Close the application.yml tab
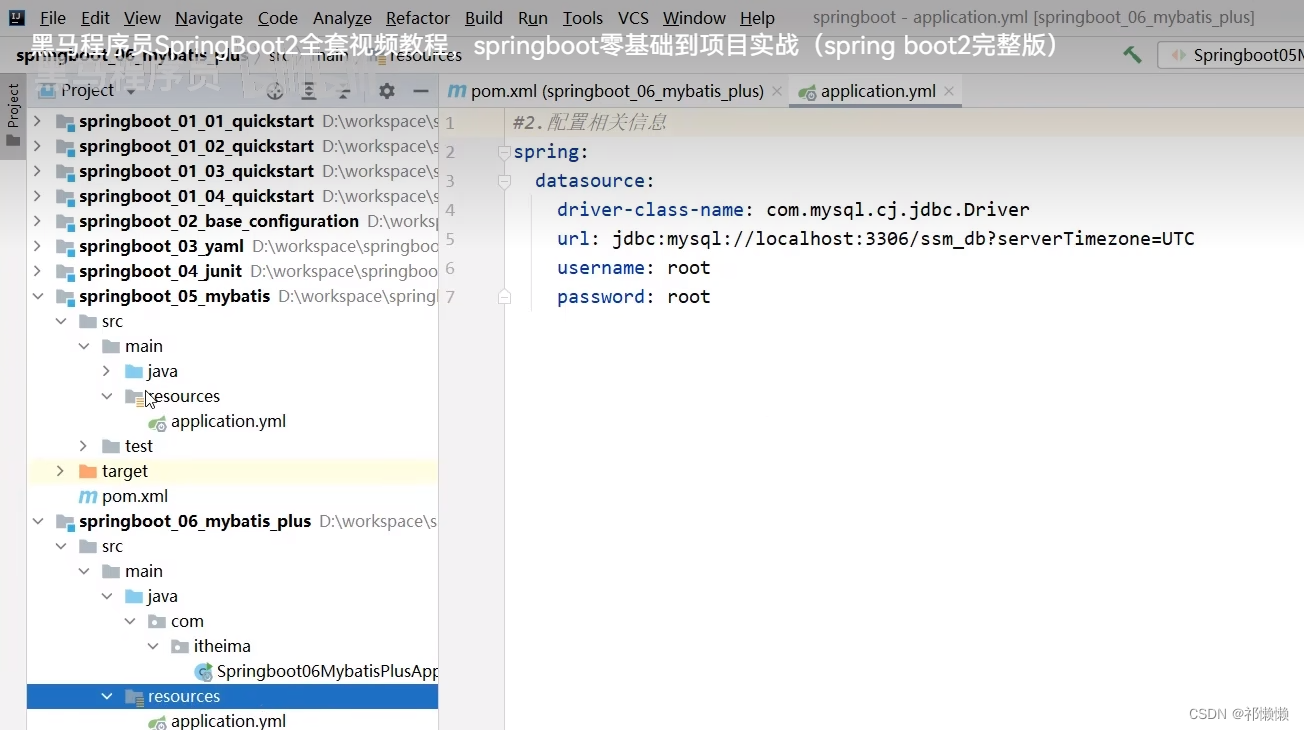The image size is (1304, 730). [948, 90]
